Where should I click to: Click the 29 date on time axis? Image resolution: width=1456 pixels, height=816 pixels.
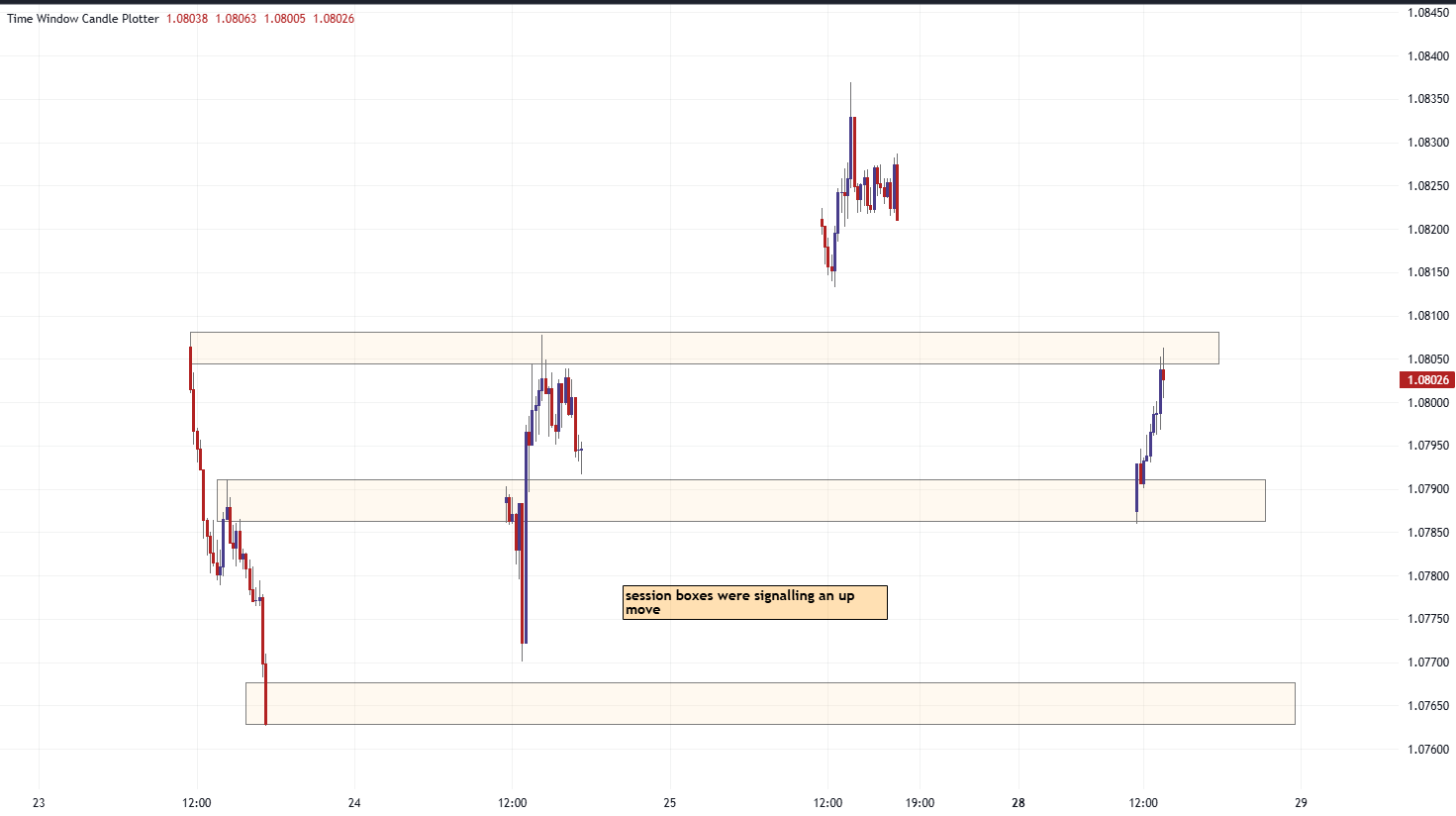click(x=1302, y=802)
